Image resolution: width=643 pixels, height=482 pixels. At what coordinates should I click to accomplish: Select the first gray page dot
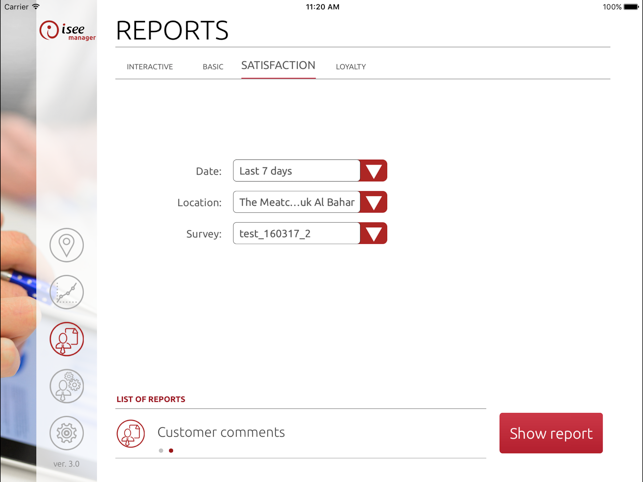161,450
